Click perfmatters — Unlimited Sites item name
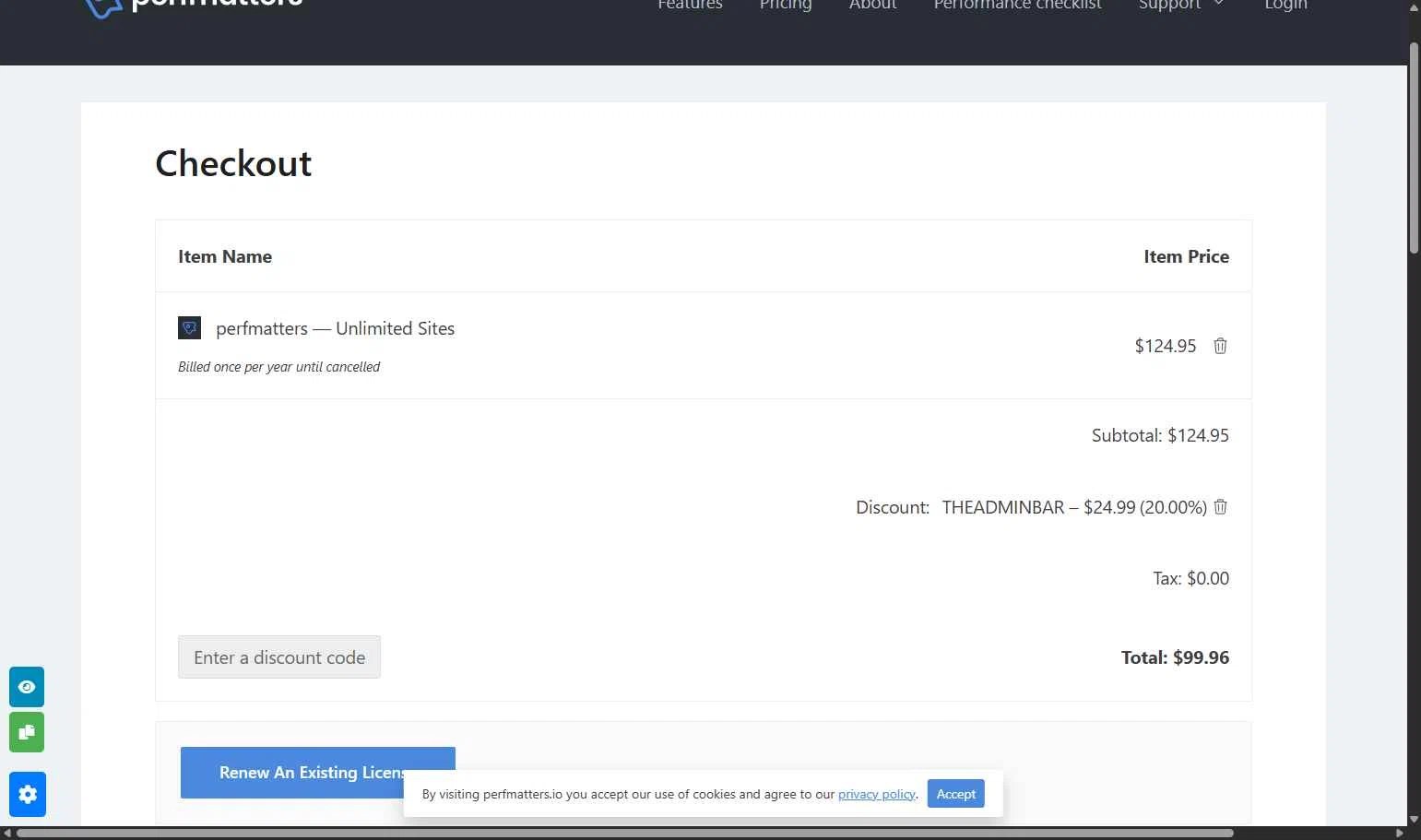Image resolution: width=1421 pixels, height=840 pixels. click(x=335, y=328)
